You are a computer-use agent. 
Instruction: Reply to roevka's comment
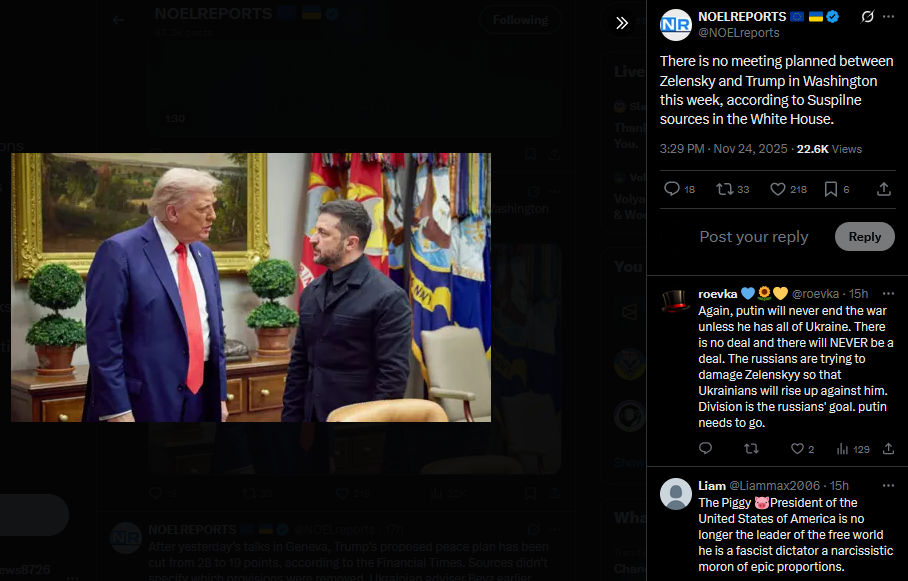click(x=705, y=448)
